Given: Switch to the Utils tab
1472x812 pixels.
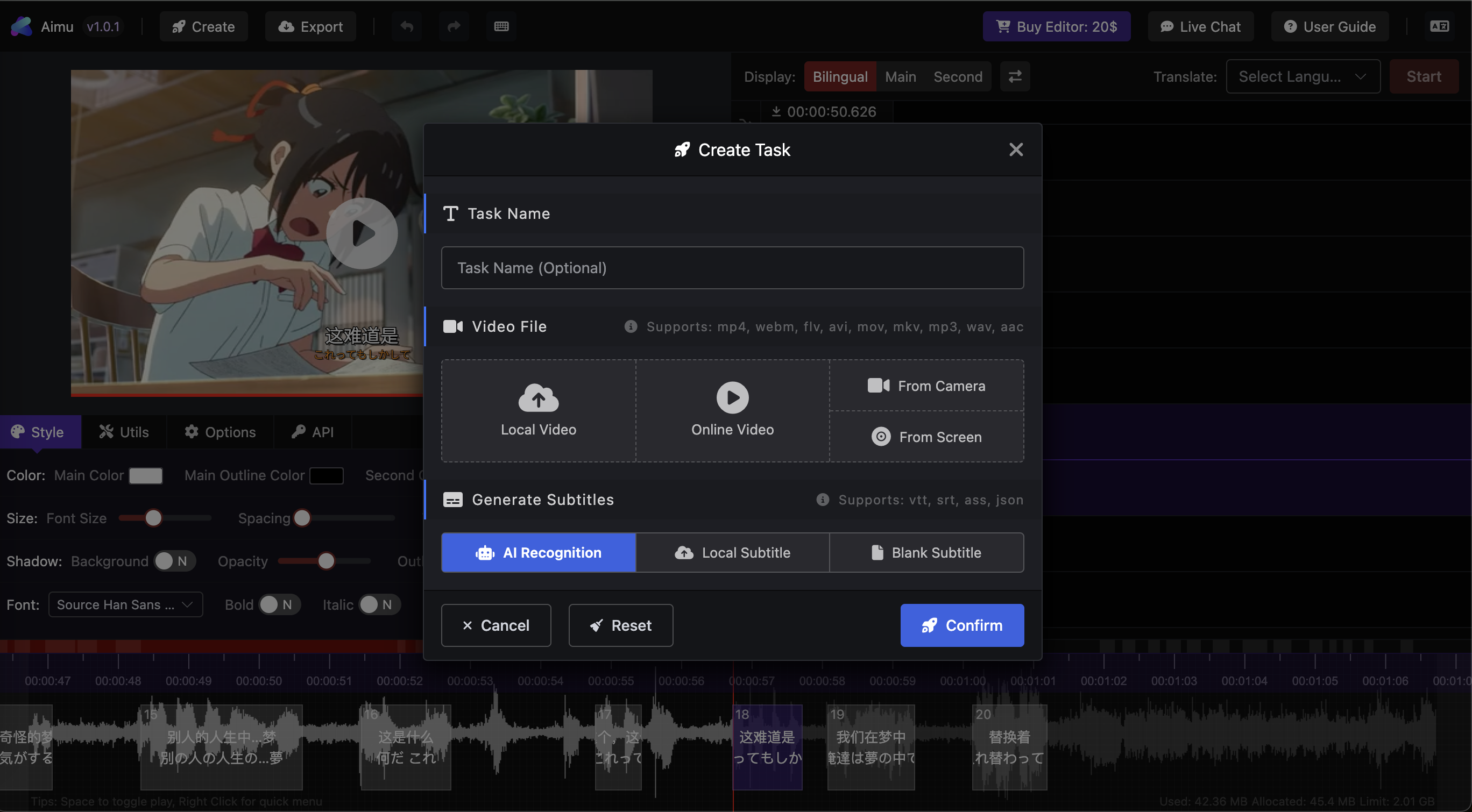Looking at the screenshot, I should [124, 432].
